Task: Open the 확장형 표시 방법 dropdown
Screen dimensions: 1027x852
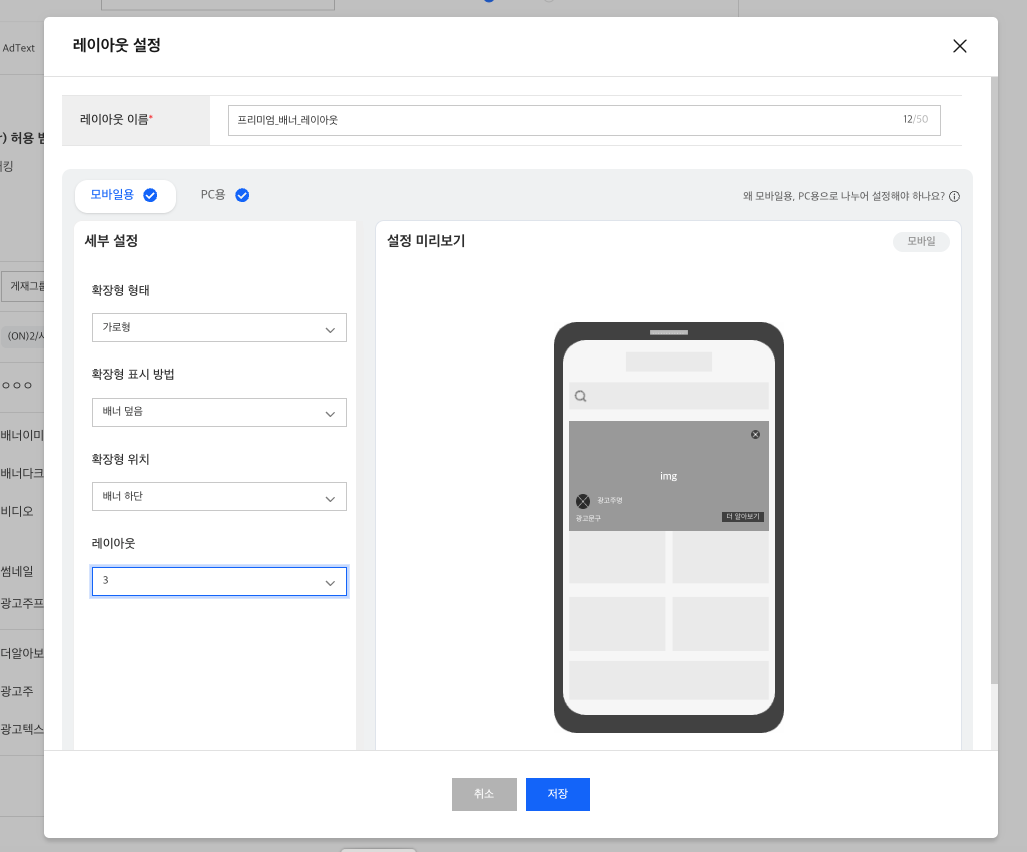Action: coord(219,412)
